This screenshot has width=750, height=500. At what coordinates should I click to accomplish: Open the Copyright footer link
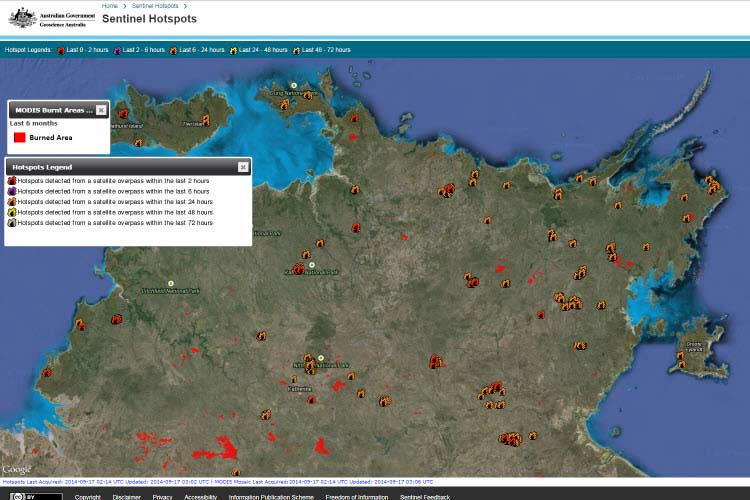[x=88, y=497]
